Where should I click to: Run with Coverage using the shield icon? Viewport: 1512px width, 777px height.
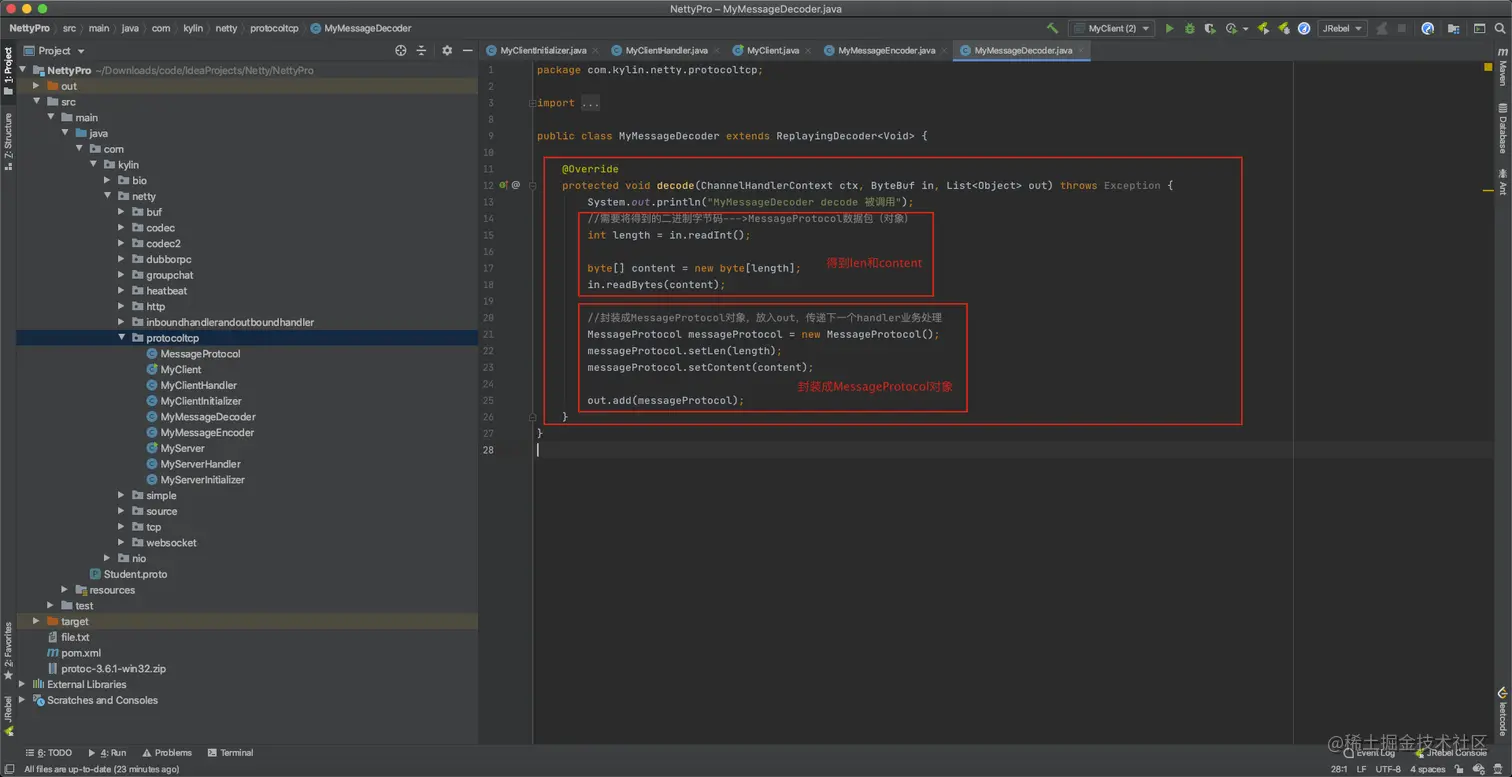(1210, 29)
